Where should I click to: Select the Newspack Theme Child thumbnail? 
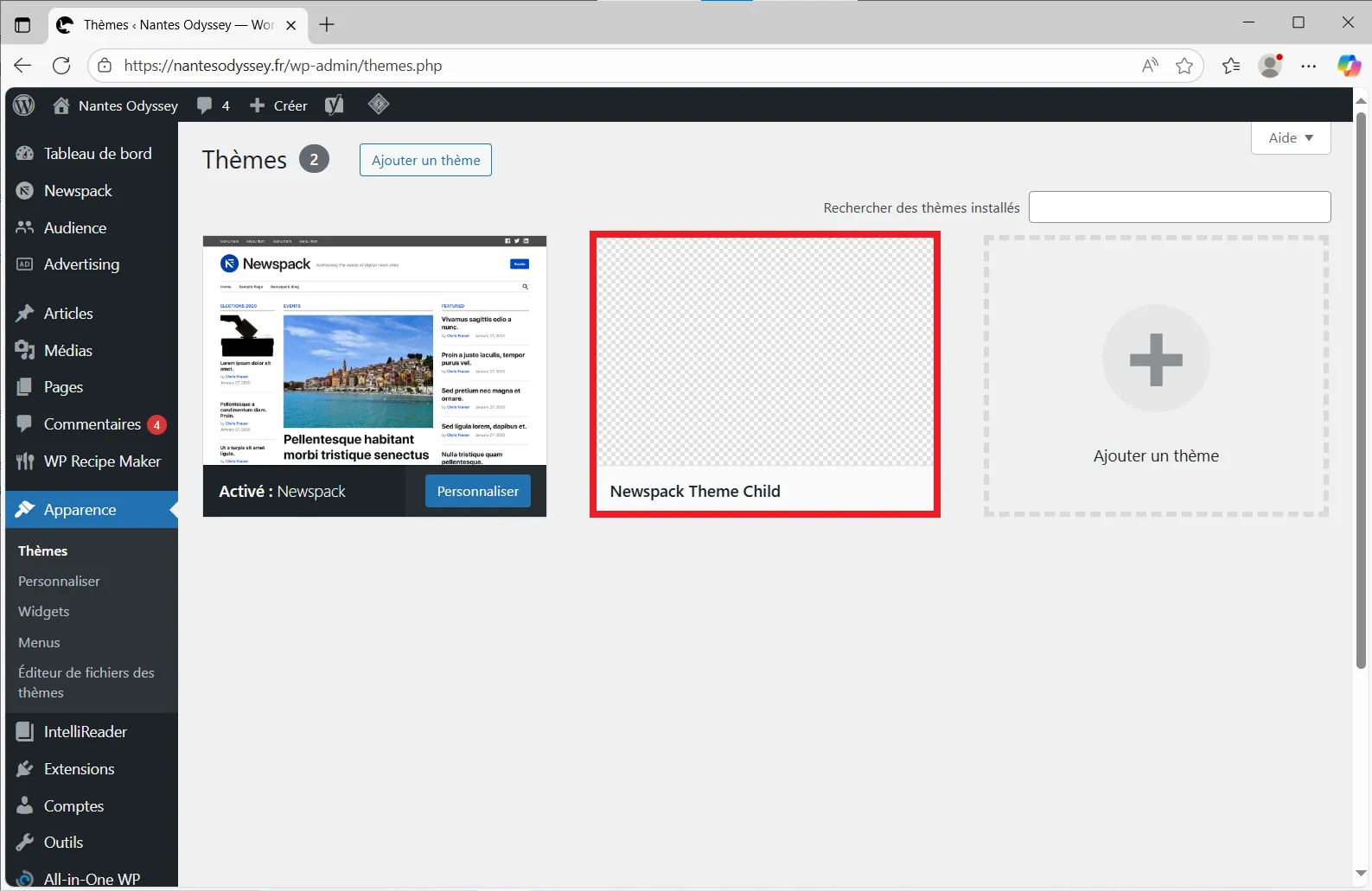[764, 353]
